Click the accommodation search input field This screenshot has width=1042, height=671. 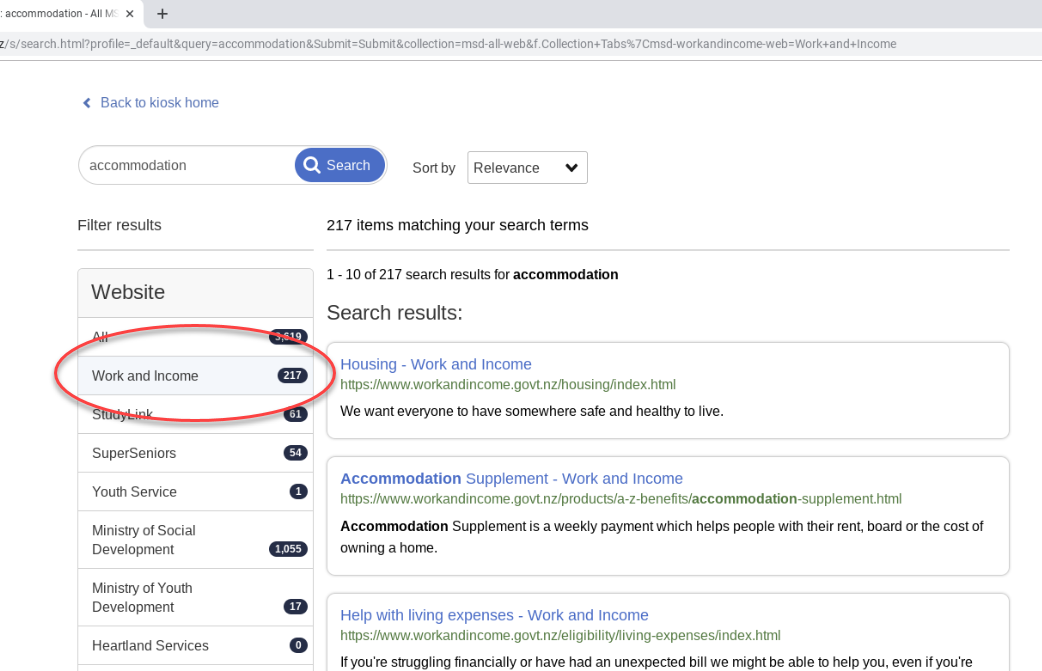(187, 165)
